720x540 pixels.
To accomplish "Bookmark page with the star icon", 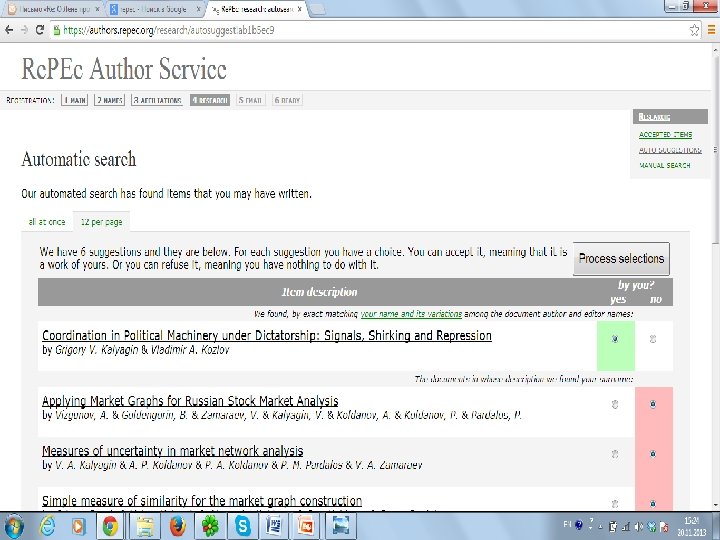I will click(x=694, y=30).
